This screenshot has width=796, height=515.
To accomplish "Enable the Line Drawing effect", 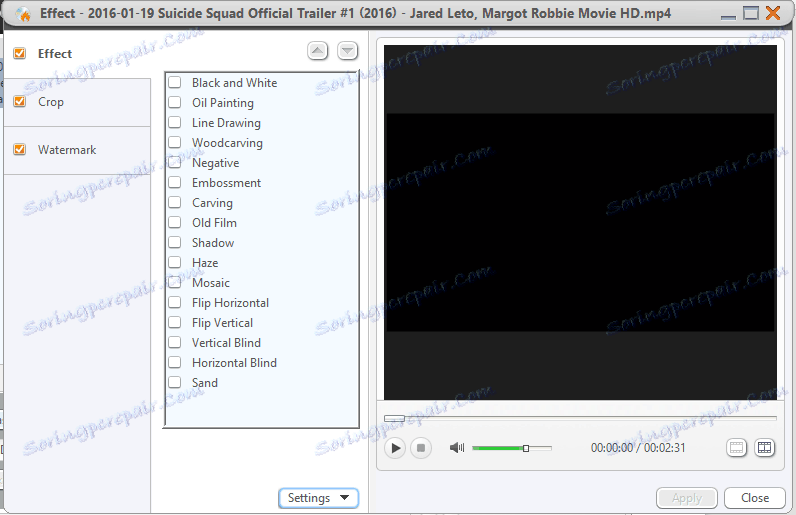I will 175,122.
